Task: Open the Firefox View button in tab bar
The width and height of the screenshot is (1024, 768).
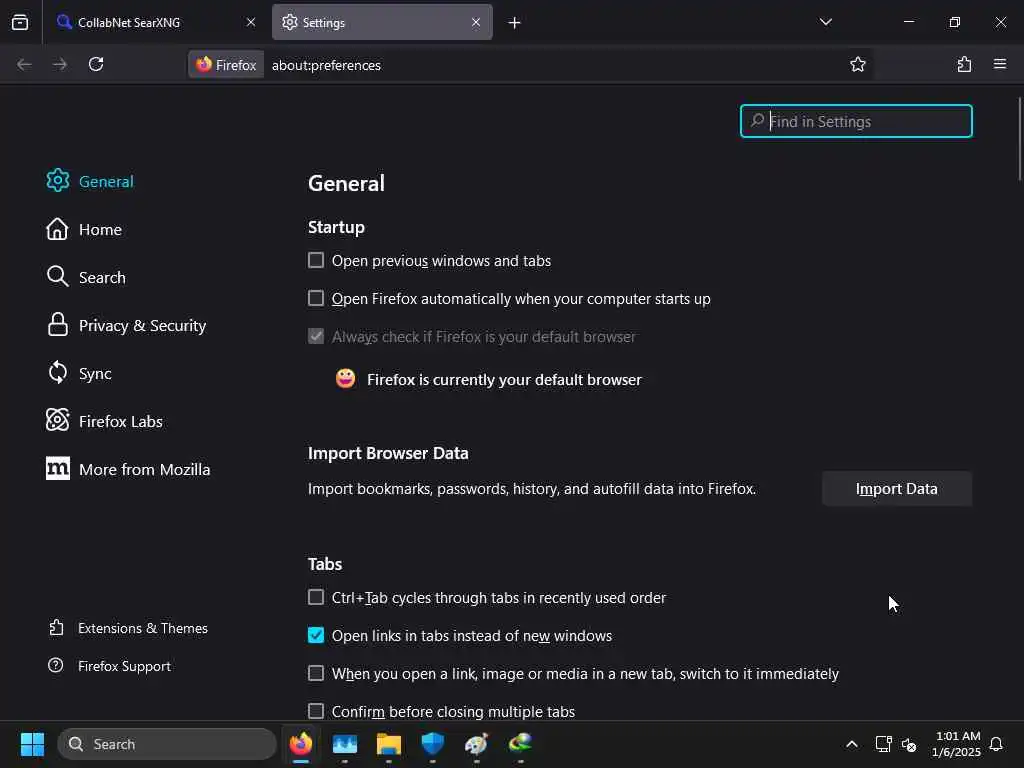Action: [x=20, y=22]
